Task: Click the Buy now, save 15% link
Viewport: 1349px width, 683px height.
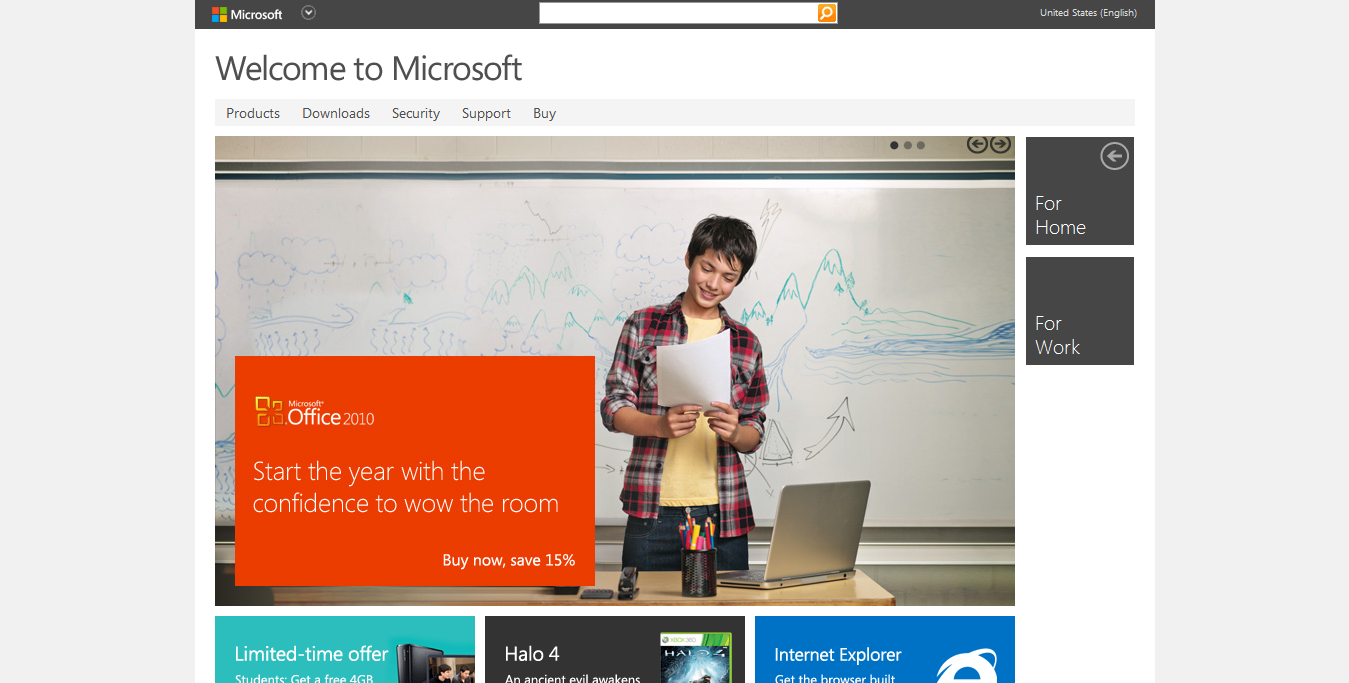Action: click(x=510, y=560)
